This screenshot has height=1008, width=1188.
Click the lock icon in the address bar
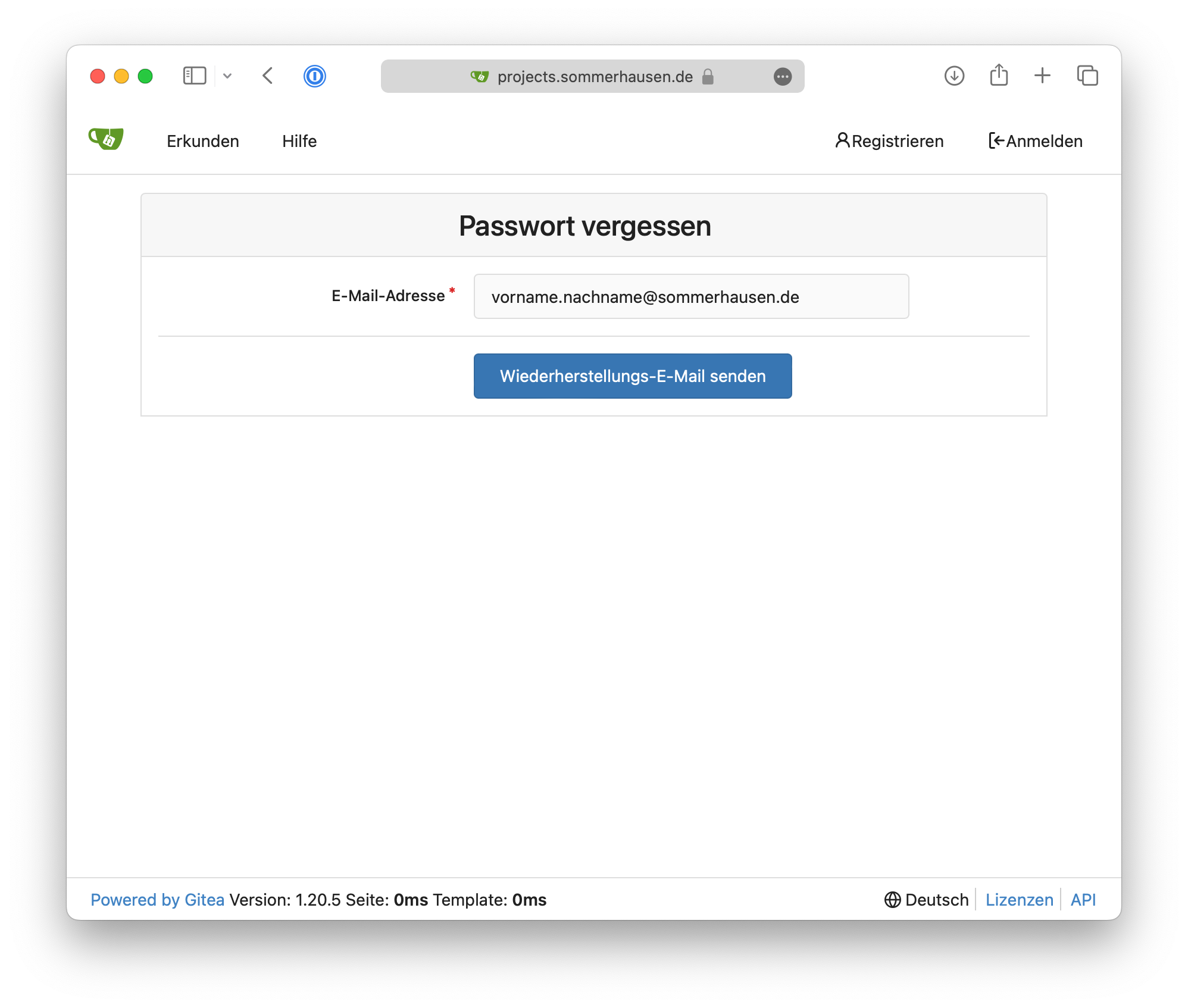(708, 76)
